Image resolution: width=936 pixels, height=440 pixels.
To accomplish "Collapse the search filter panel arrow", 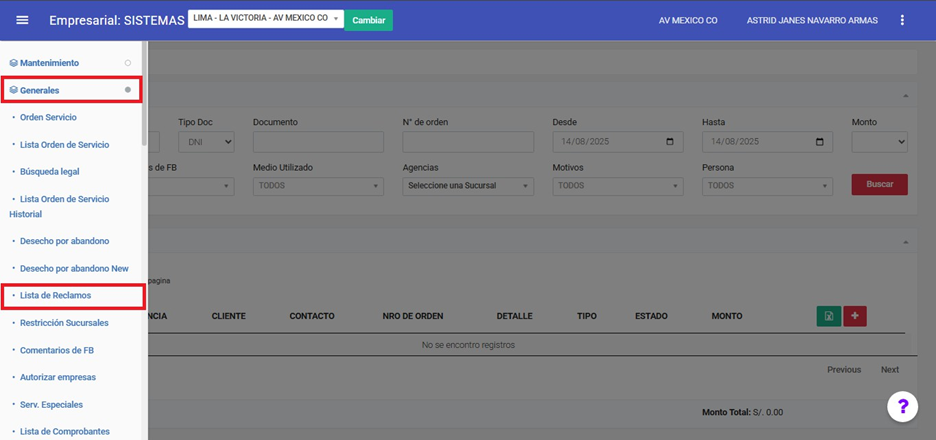I will [906, 96].
